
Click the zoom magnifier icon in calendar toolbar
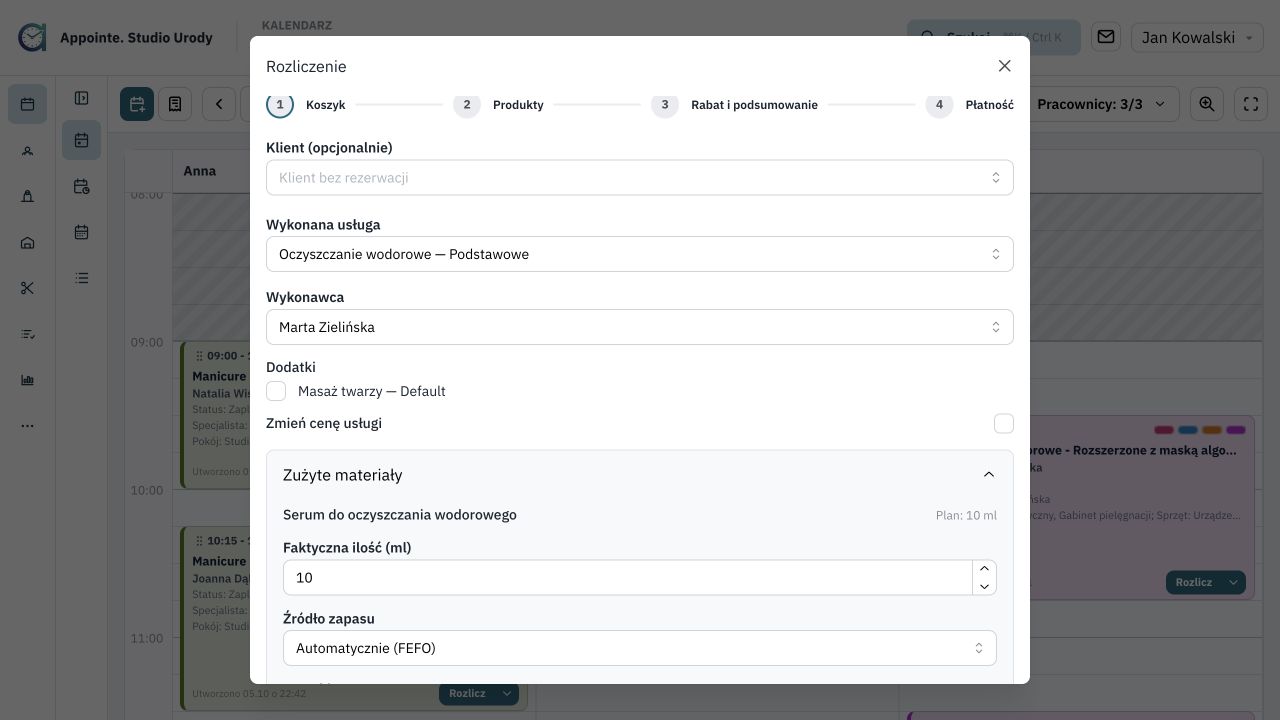[1207, 104]
